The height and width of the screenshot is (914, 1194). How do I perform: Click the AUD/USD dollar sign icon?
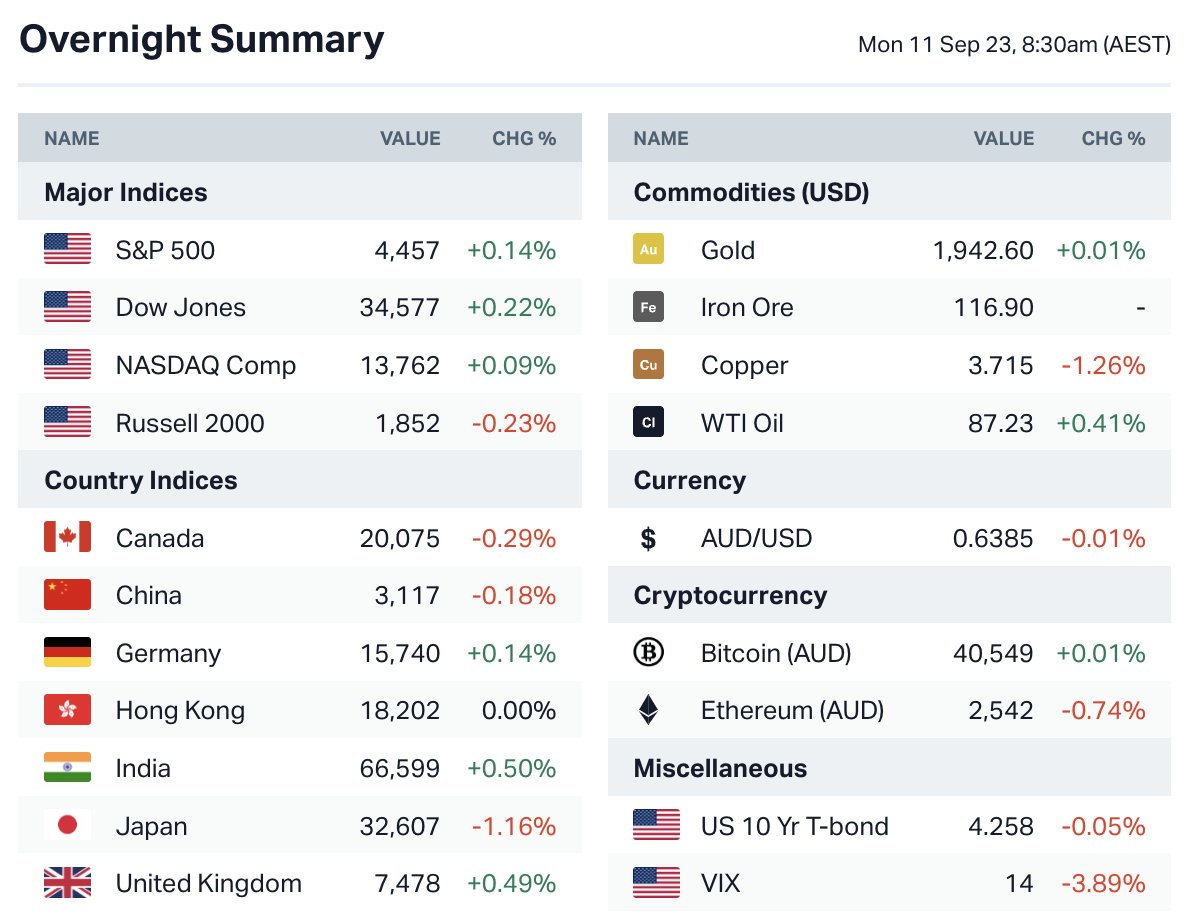point(648,538)
